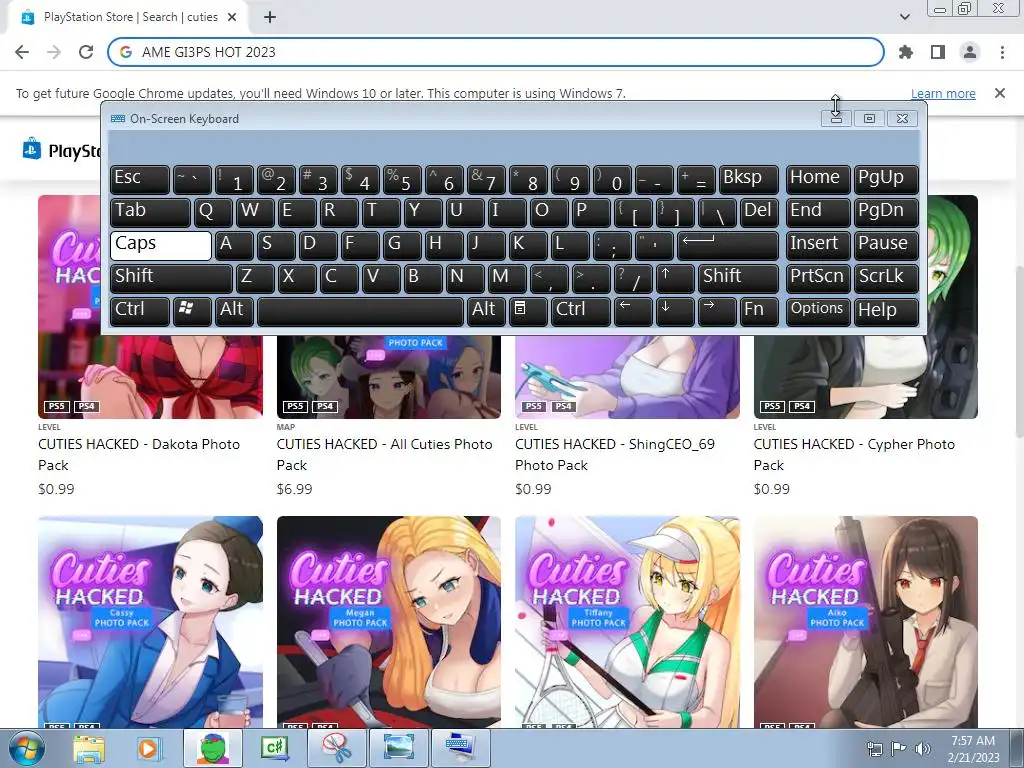Image resolution: width=1024 pixels, height=768 pixels.
Task: Toggle the Chrome side panel icon
Action: click(x=938, y=52)
